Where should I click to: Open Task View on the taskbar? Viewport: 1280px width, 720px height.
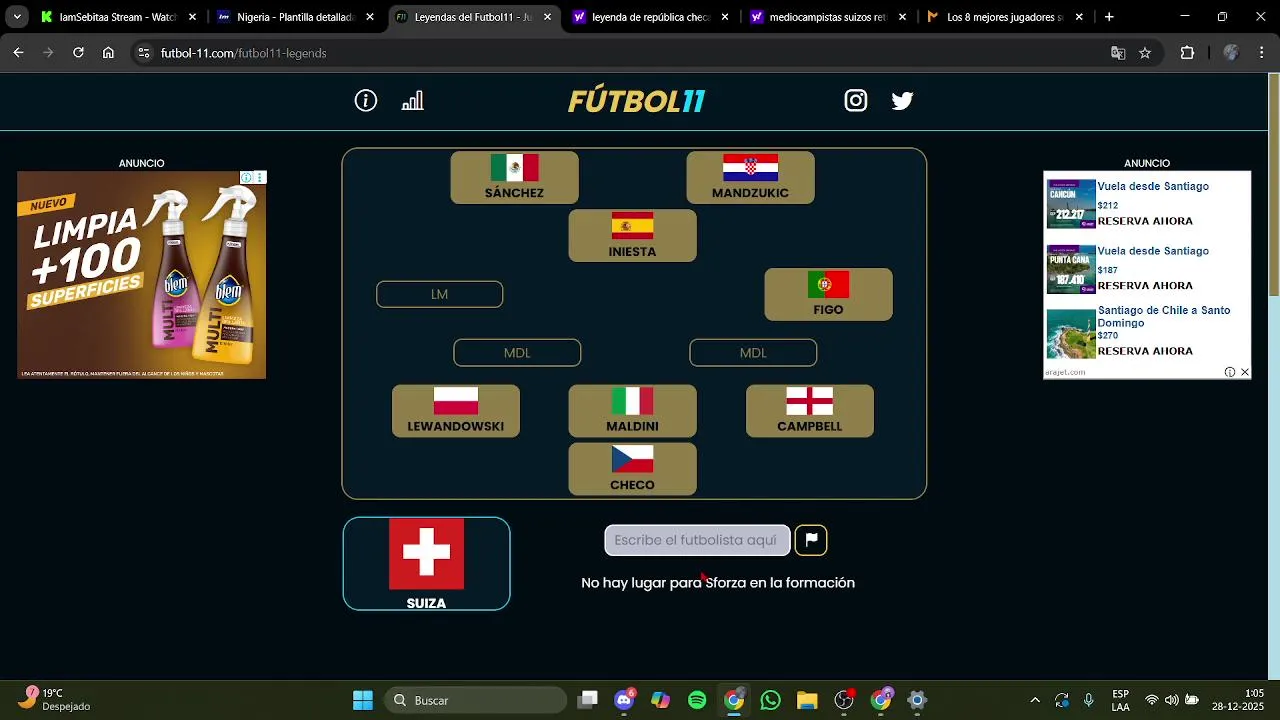[x=588, y=700]
